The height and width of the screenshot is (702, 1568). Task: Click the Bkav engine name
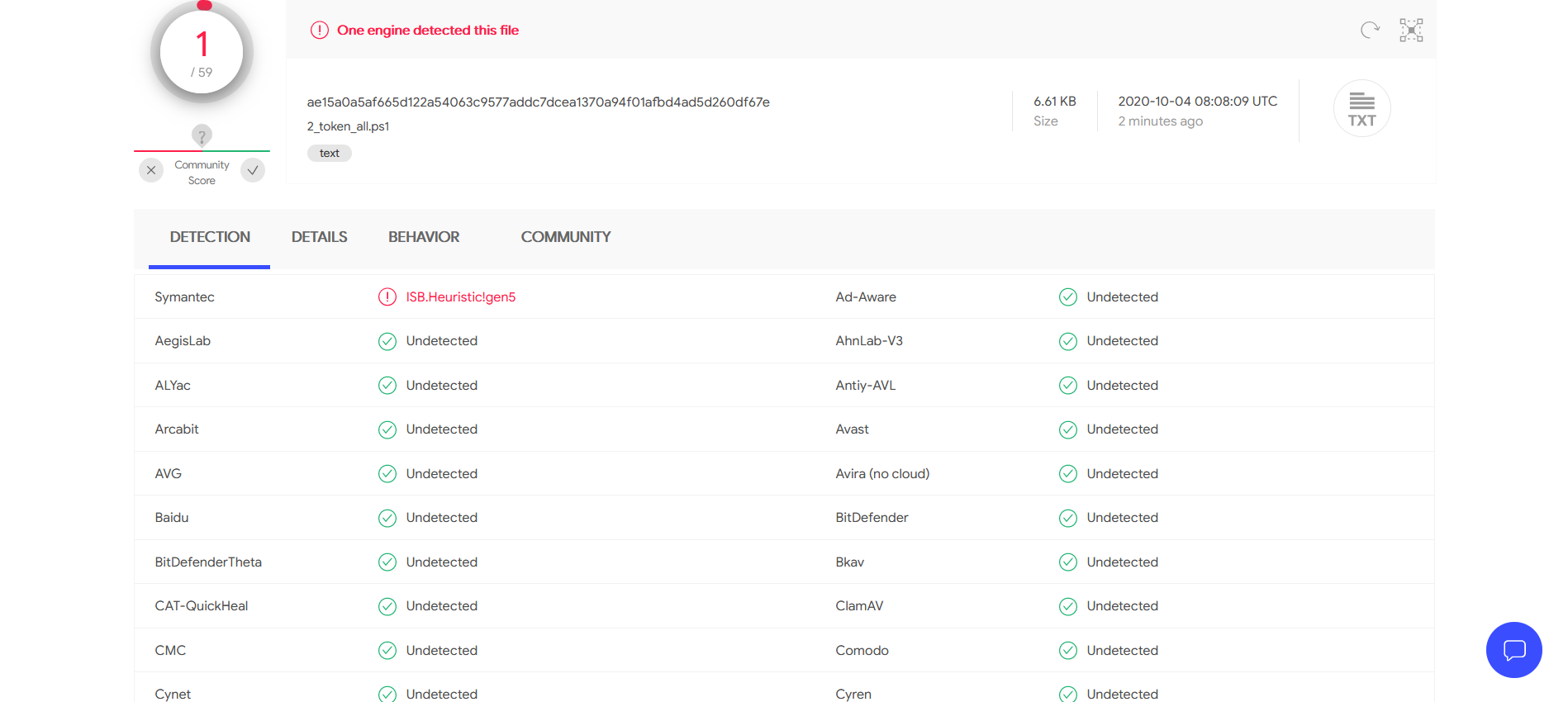click(850, 562)
